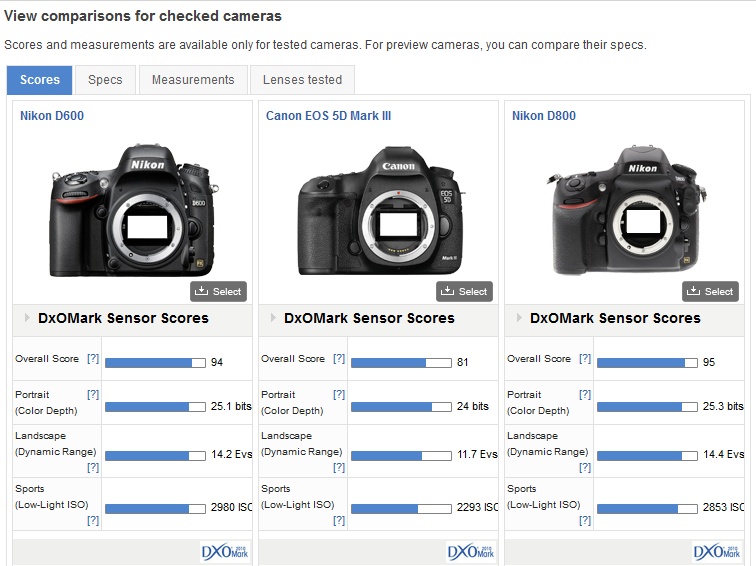Open Overall Score help [?] for Nikon D800
This screenshot has height=566, width=756.
(585, 358)
